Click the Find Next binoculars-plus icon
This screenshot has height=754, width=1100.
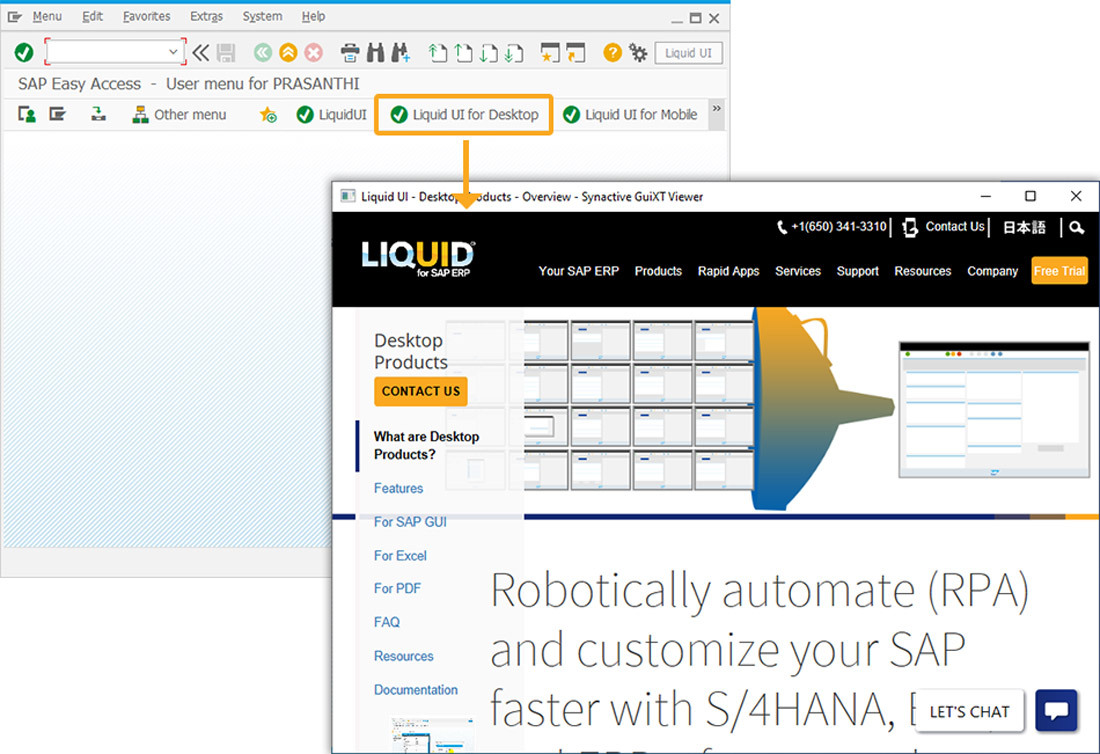pos(401,53)
